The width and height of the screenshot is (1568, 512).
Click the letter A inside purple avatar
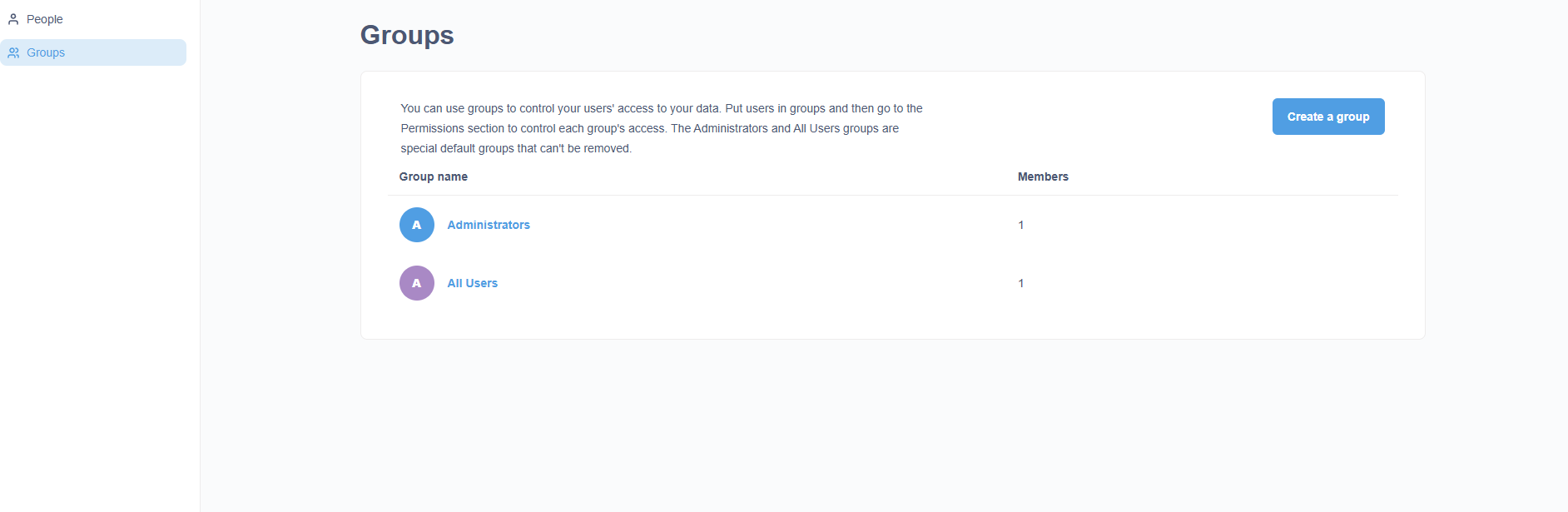click(x=417, y=283)
